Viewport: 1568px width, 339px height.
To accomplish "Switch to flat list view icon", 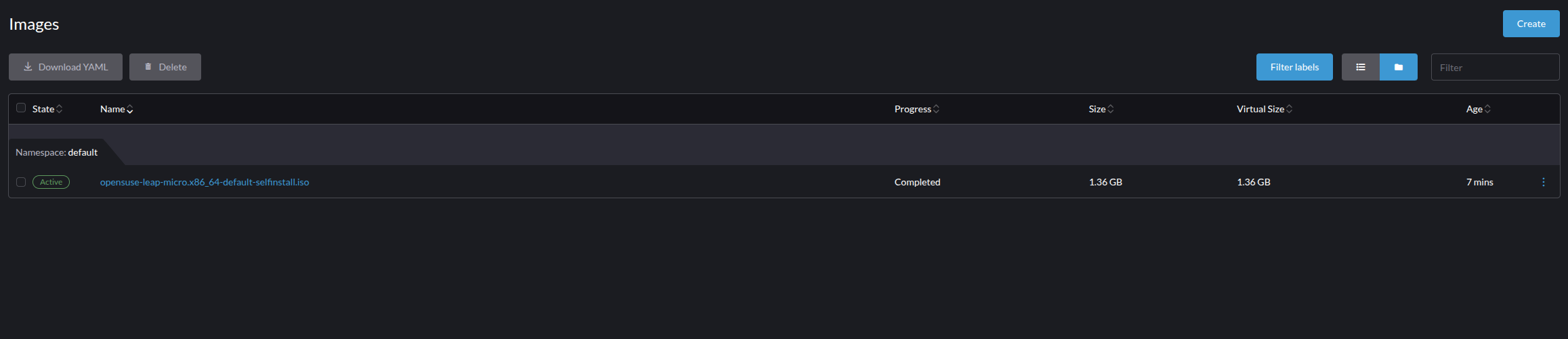I will pyautogui.click(x=1360, y=67).
